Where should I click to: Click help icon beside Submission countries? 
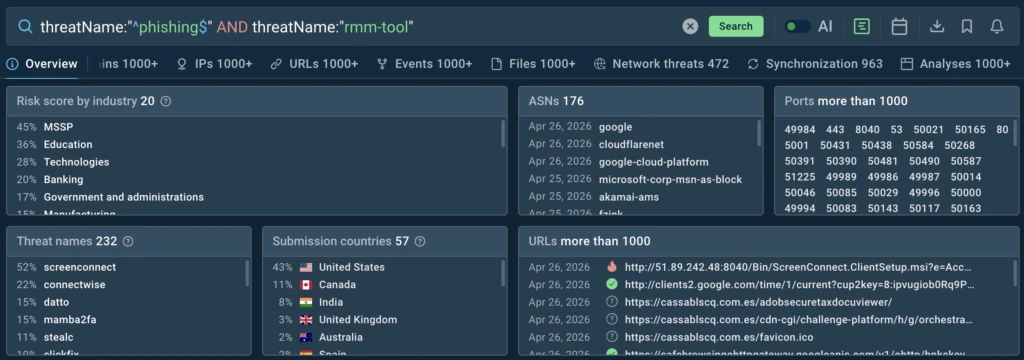coord(420,241)
